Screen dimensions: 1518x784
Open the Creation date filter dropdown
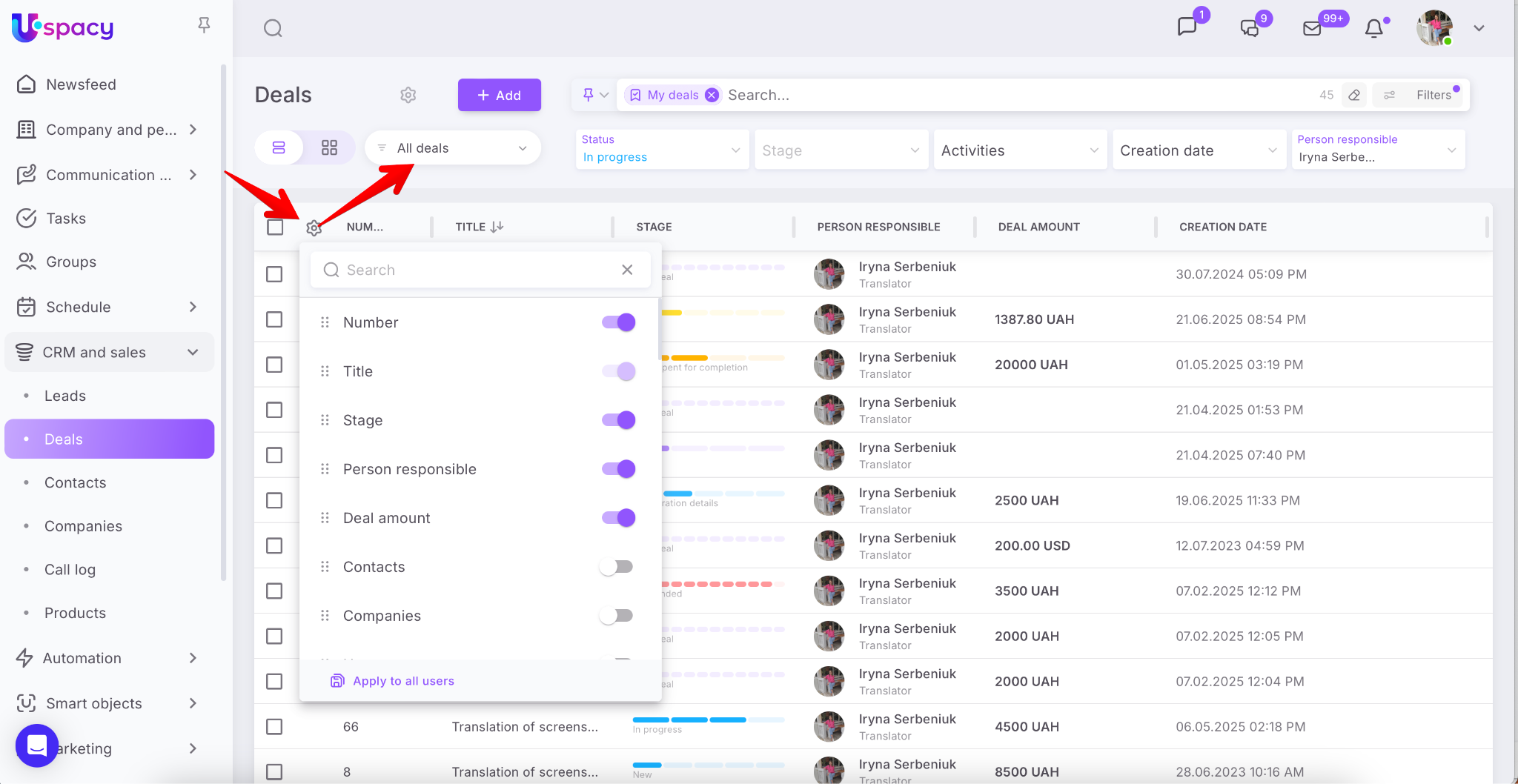(x=1198, y=150)
